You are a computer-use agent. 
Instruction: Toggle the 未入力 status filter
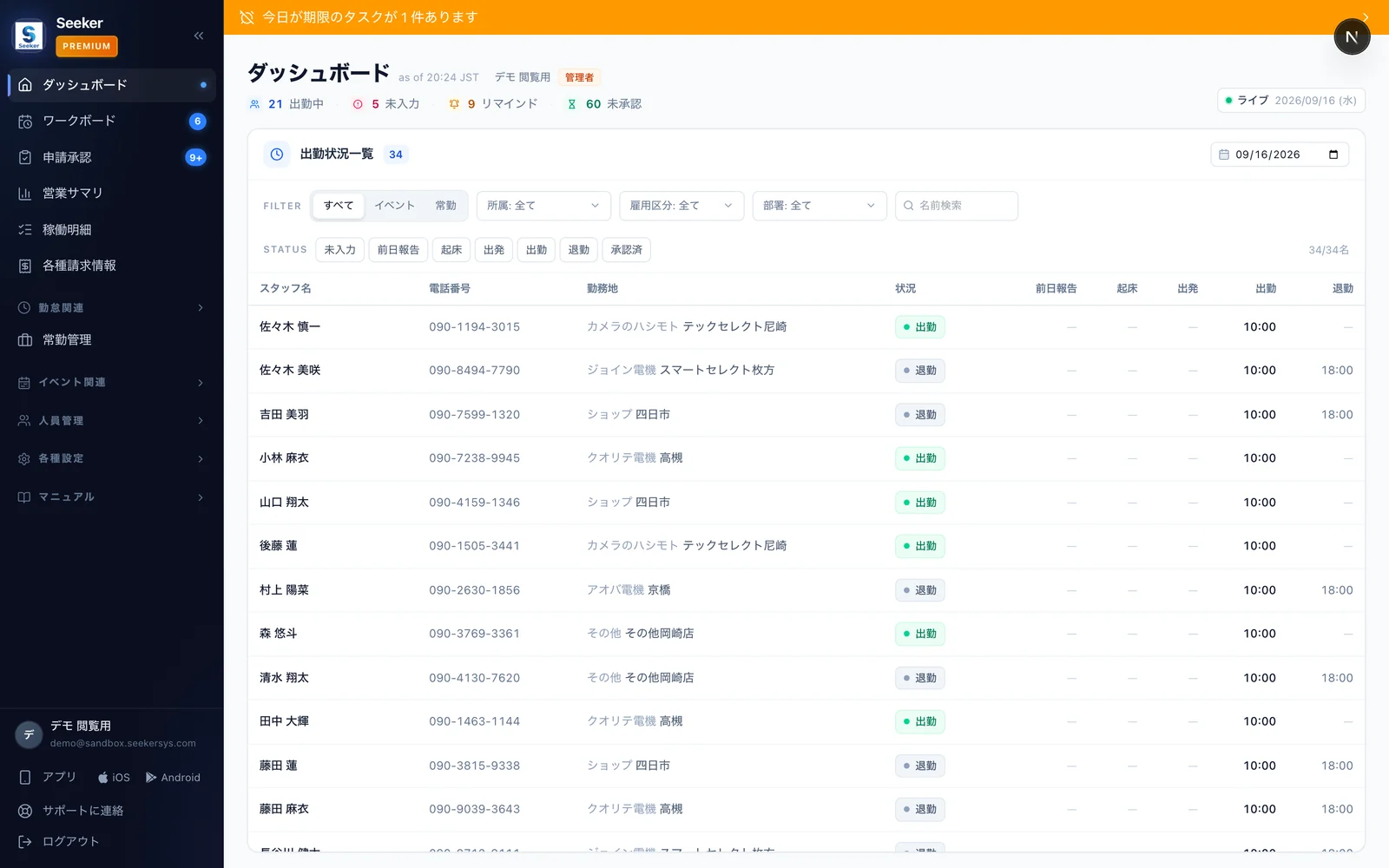click(340, 250)
